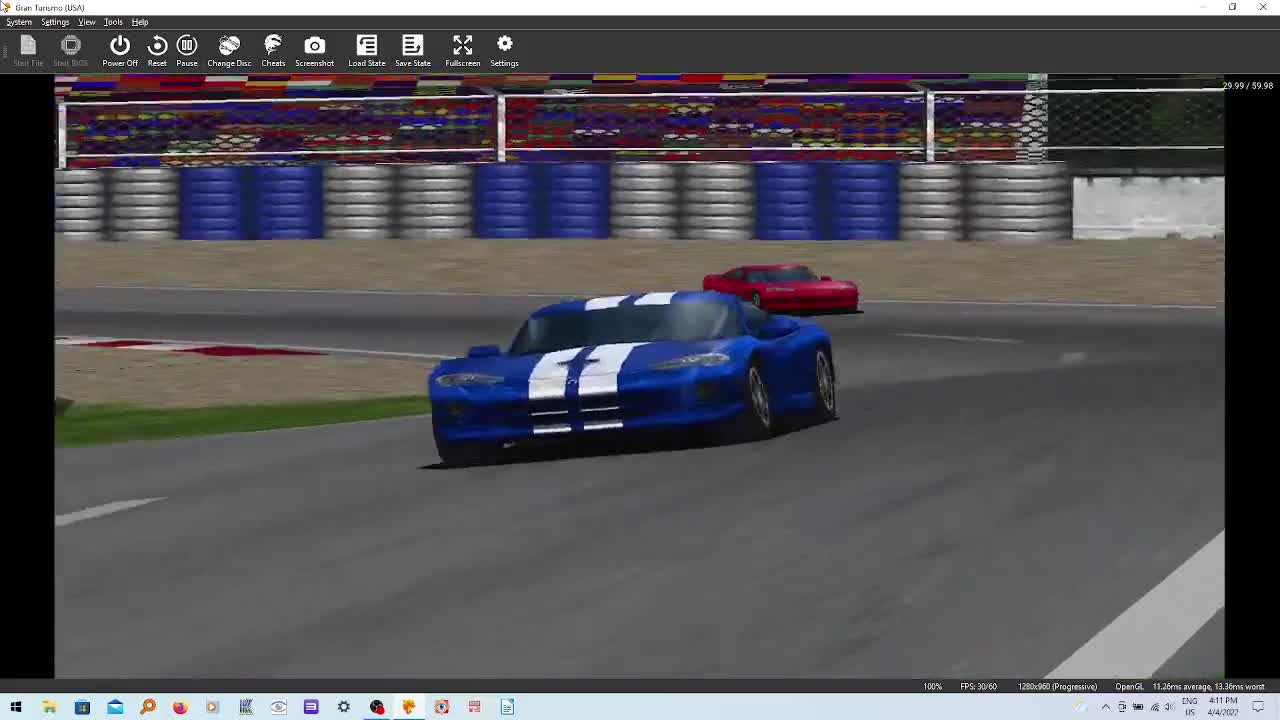Screen dimensions: 1280x720
Task: Open Microsoft Store from the taskbar
Action: point(82,707)
